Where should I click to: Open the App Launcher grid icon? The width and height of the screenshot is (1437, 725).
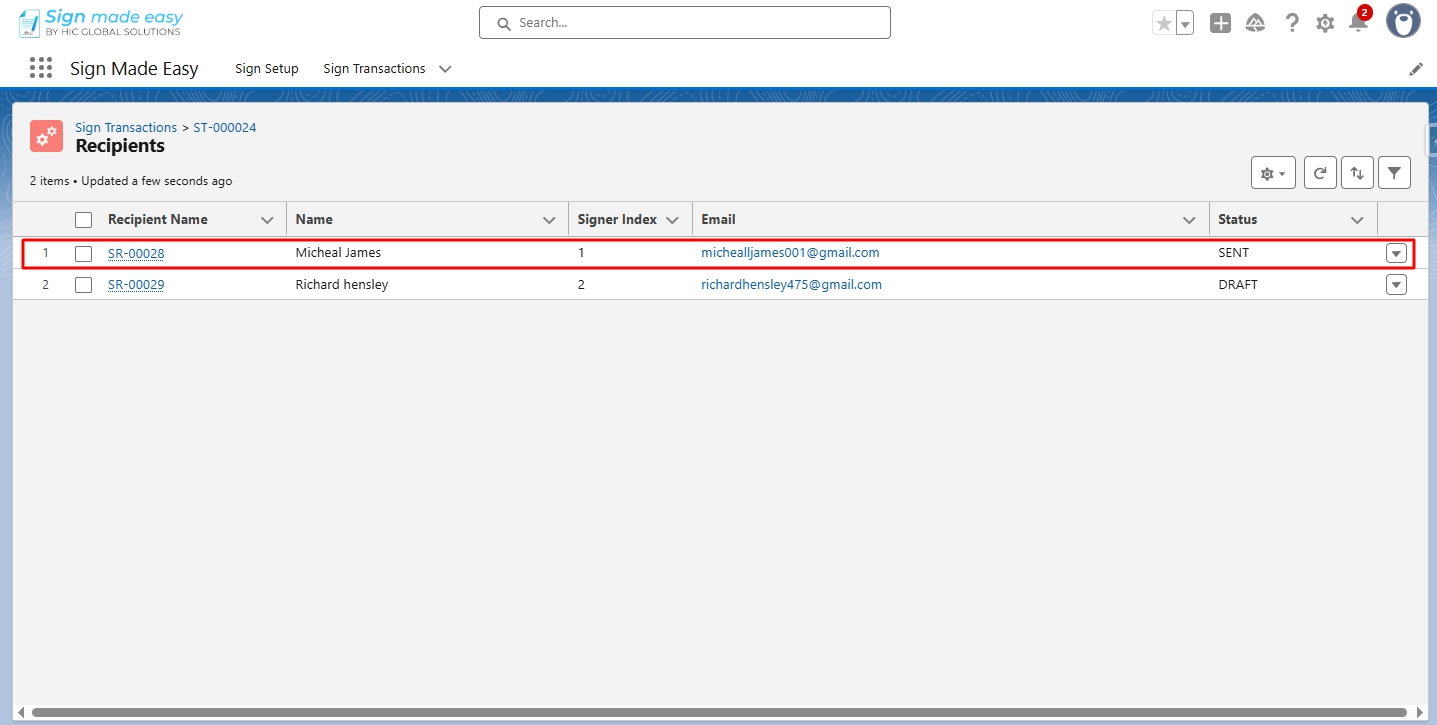coord(41,68)
